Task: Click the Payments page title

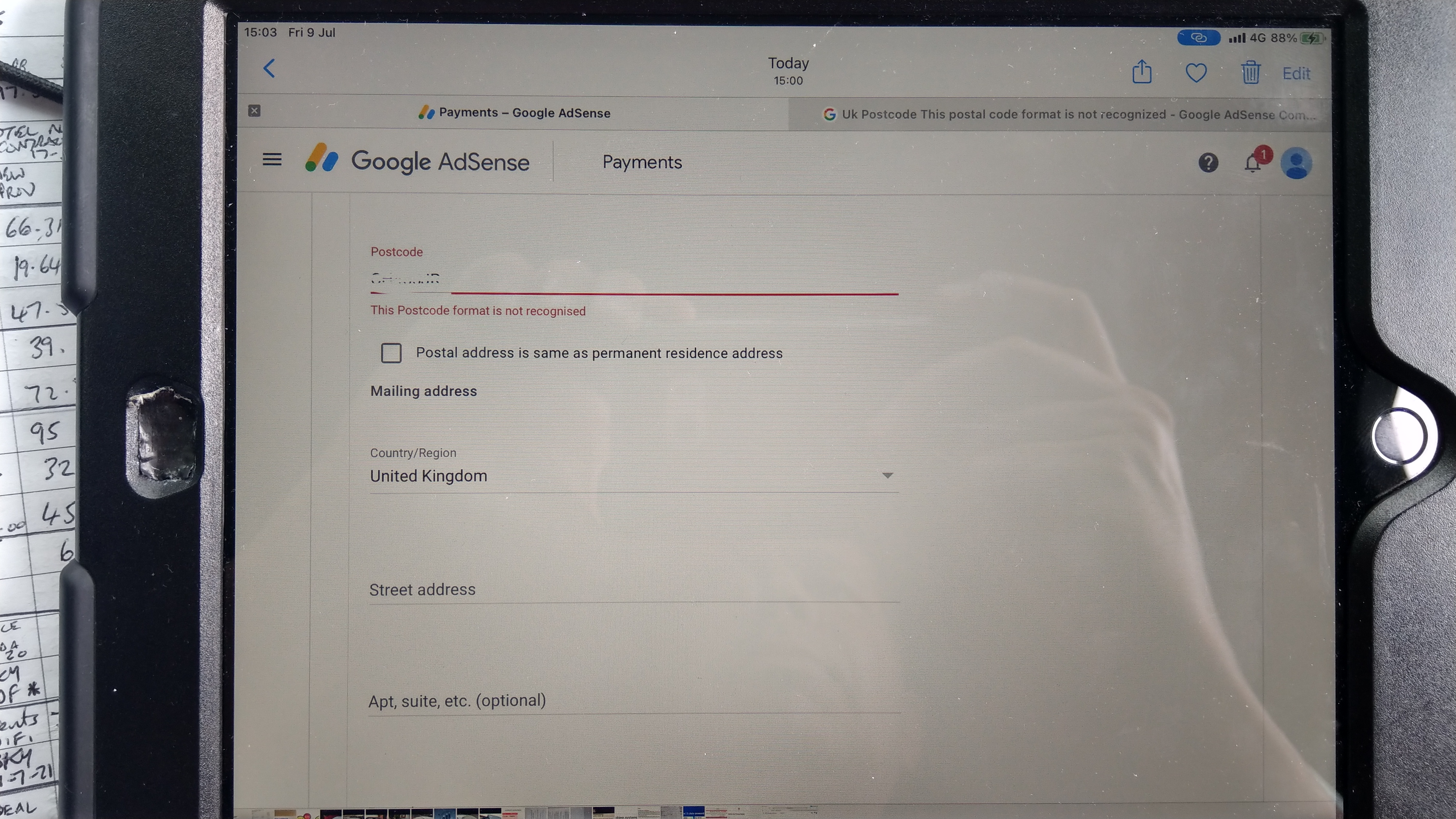Action: 642,162
